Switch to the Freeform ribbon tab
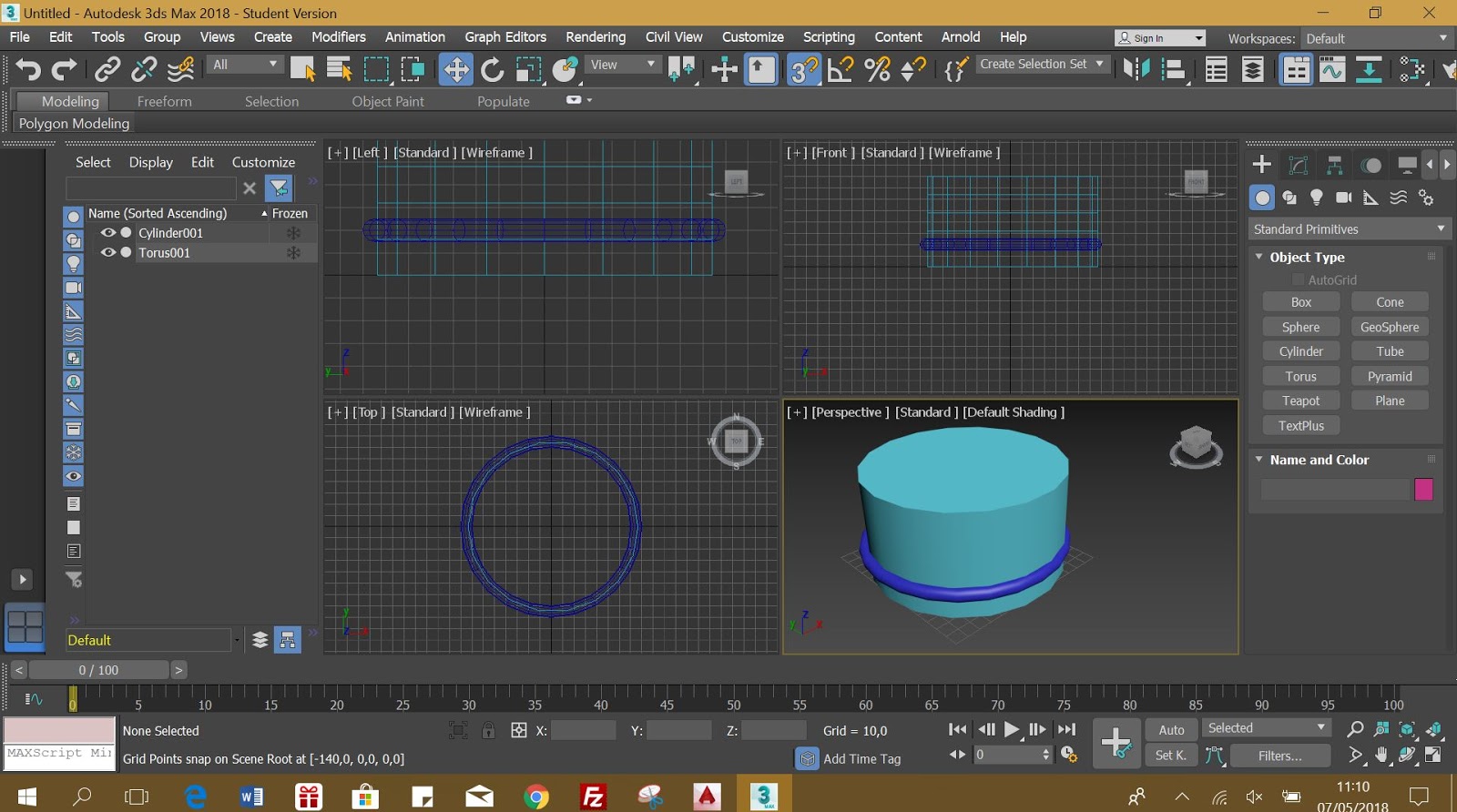Image resolution: width=1457 pixels, height=812 pixels. [164, 102]
